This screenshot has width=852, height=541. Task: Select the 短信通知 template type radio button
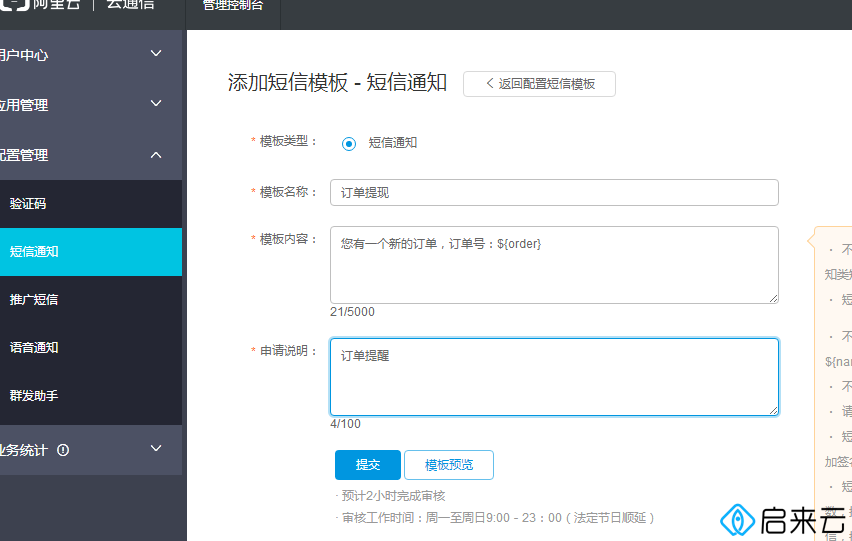pyautogui.click(x=349, y=143)
